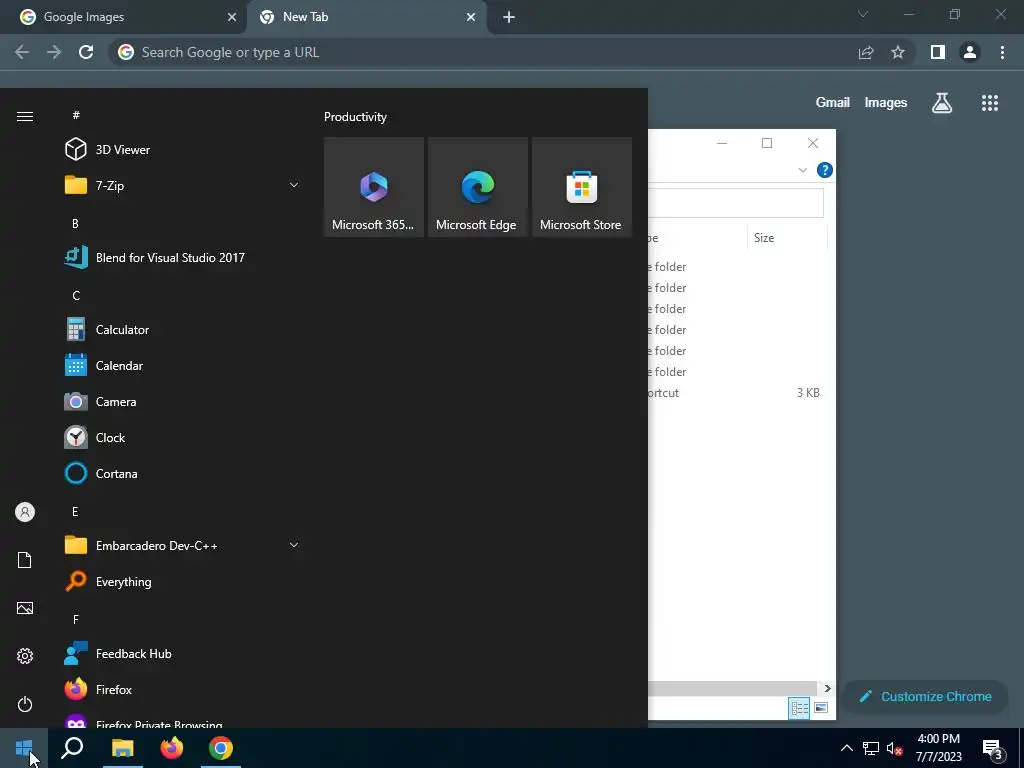Open Chrome's three-dot menu
This screenshot has height=768, width=1024.
[x=1002, y=52]
